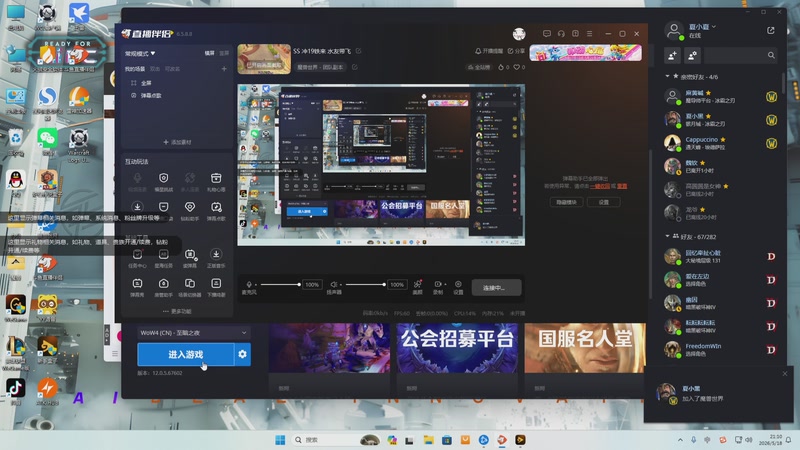Open the 下播提醒 tool icon
The width and height of the screenshot is (800, 450).
pyautogui.click(x=216, y=283)
